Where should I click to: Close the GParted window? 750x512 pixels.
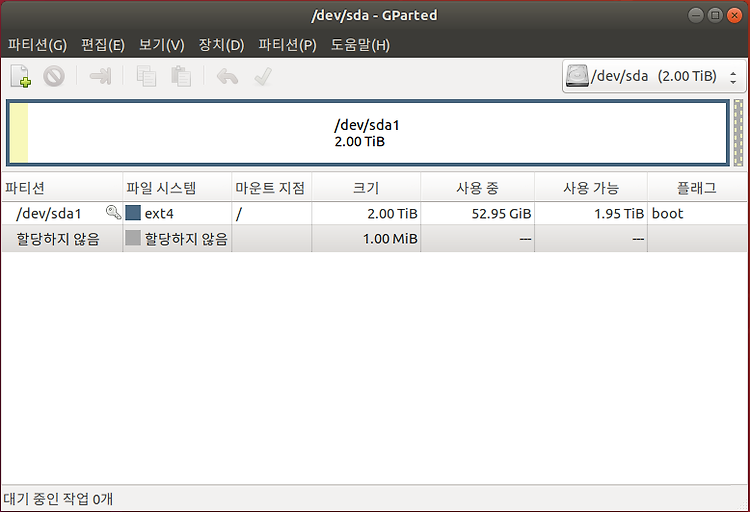point(734,15)
